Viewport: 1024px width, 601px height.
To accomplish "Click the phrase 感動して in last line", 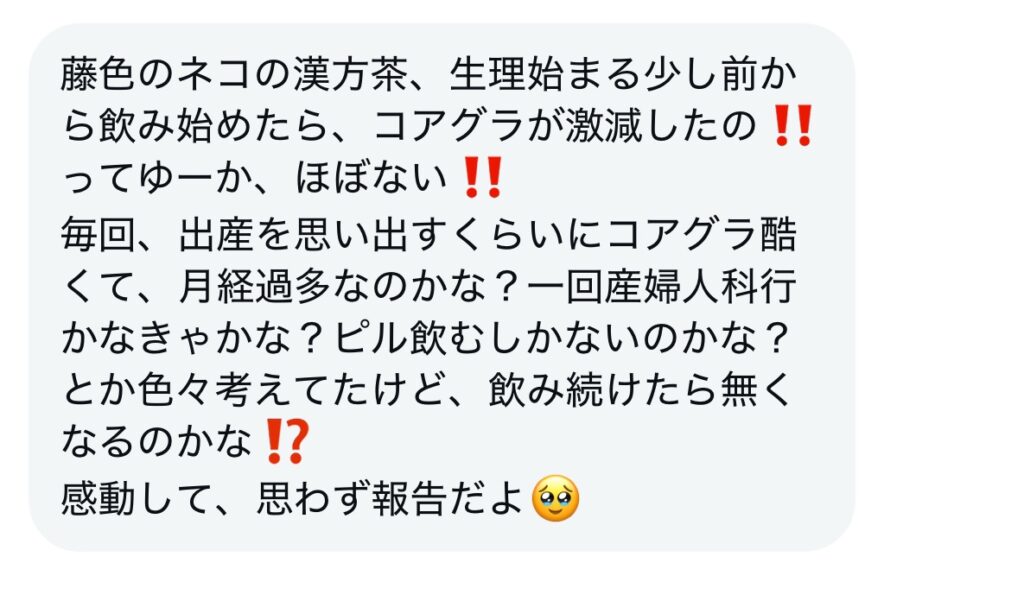I will [136, 498].
